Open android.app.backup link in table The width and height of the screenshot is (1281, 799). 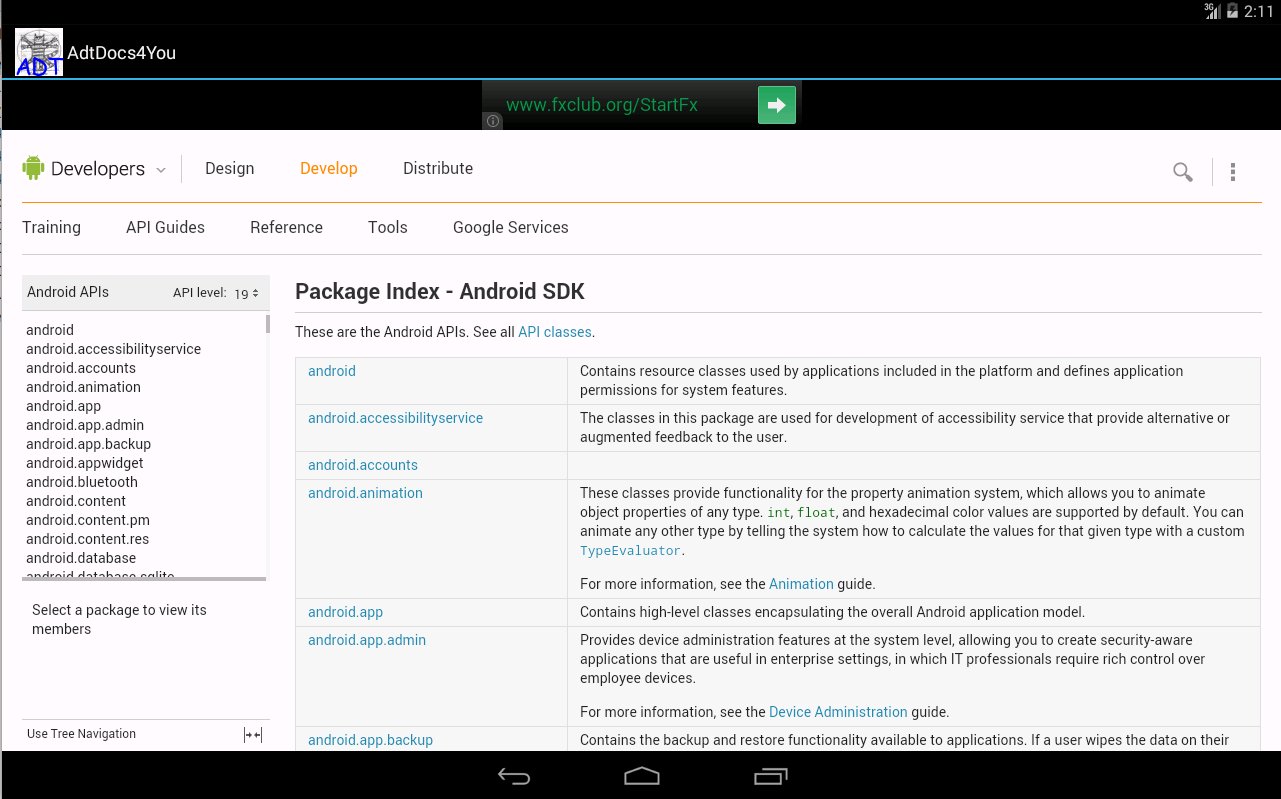pyautogui.click(x=370, y=740)
